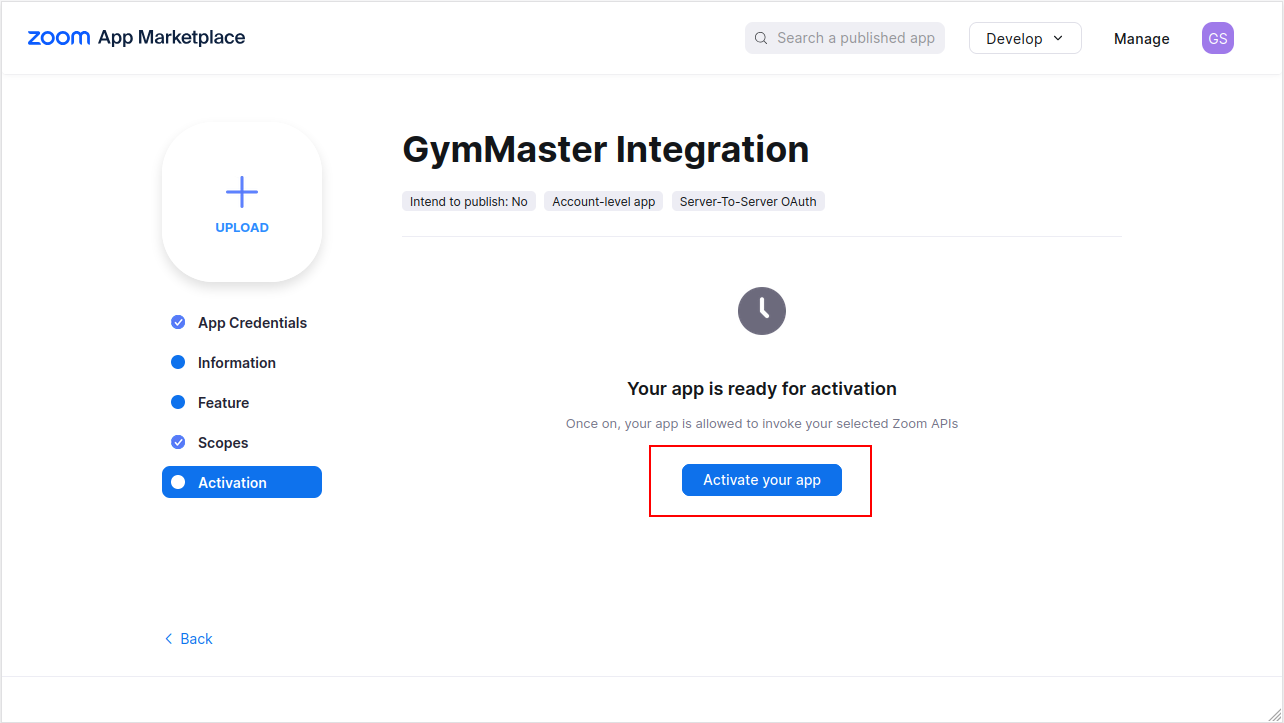Click the search magnifier icon
This screenshot has width=1284, height=723.
coord(762,38)
